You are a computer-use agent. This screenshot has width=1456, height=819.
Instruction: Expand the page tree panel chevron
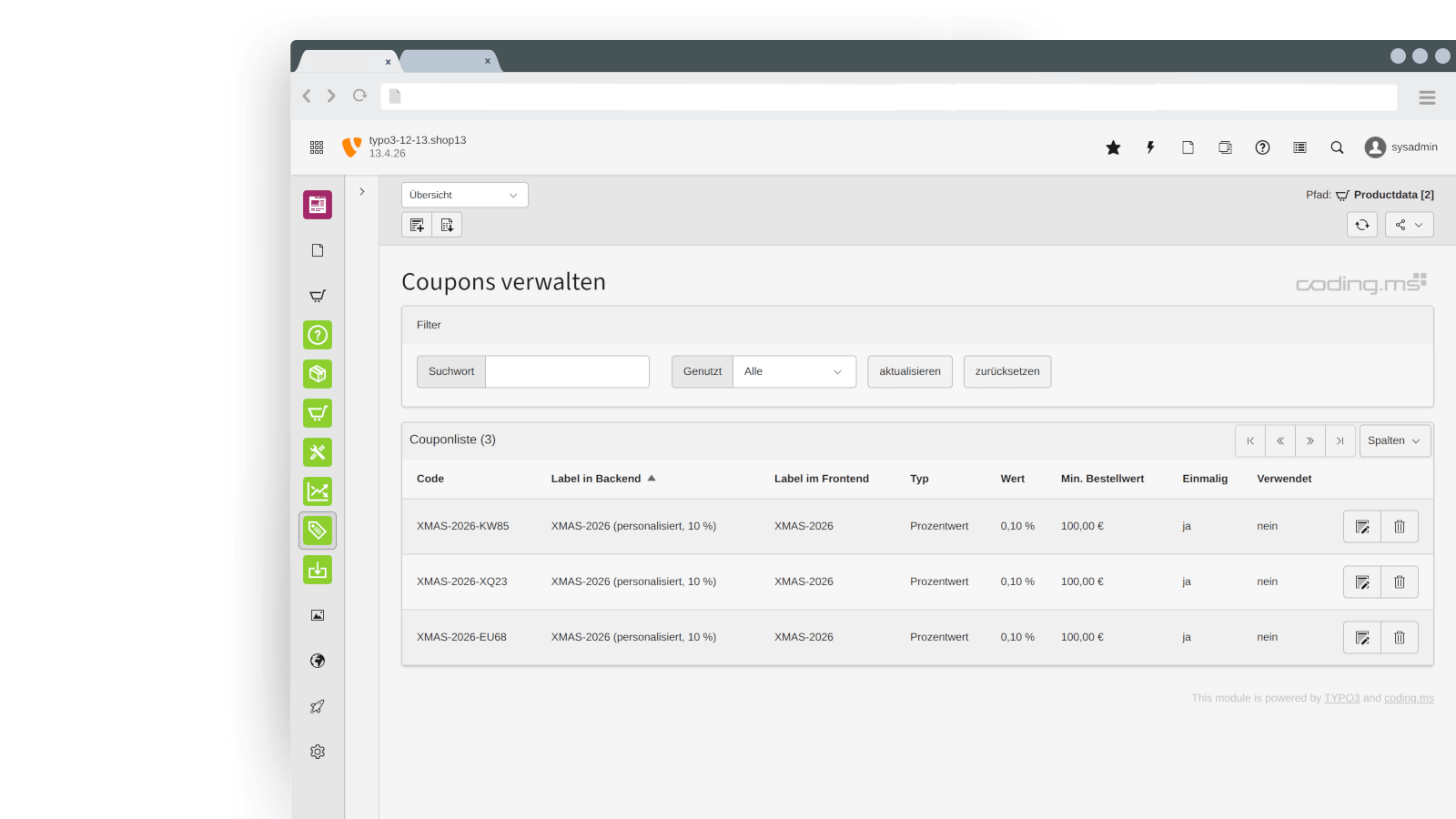(362, 192)
